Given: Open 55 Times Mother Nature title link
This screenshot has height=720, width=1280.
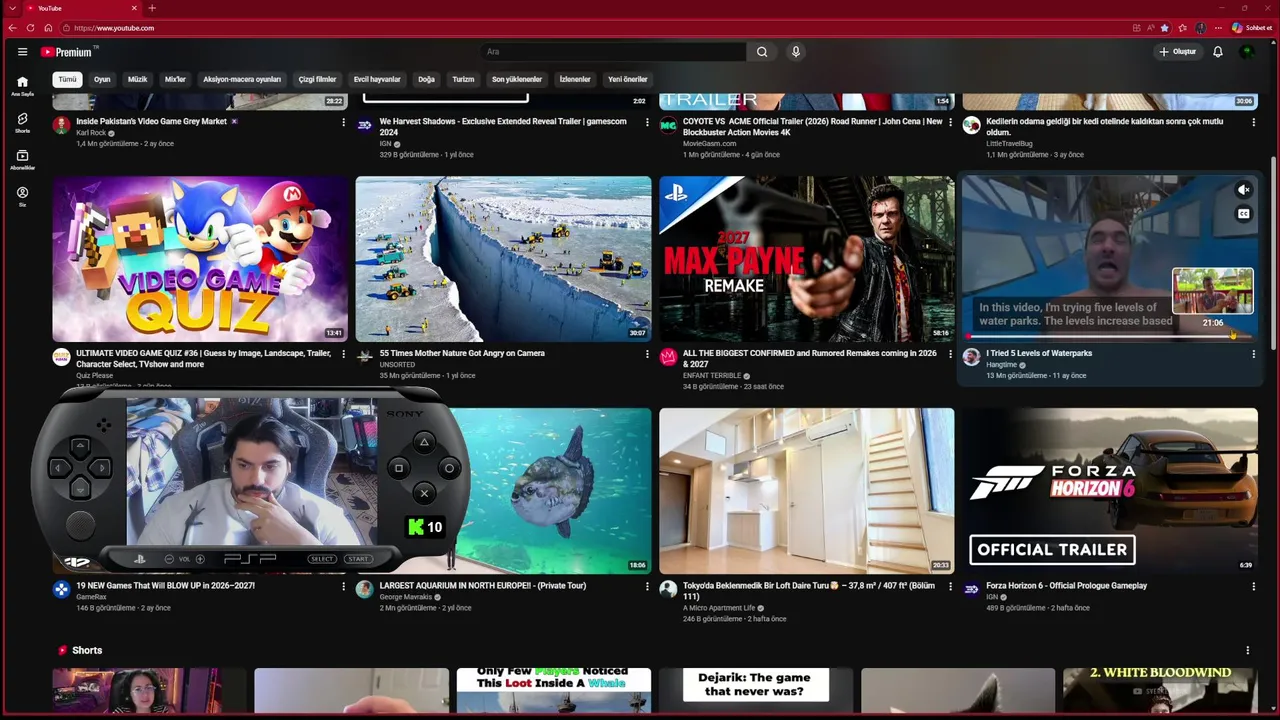Looking at the screenshot, I should coord(462,353).
